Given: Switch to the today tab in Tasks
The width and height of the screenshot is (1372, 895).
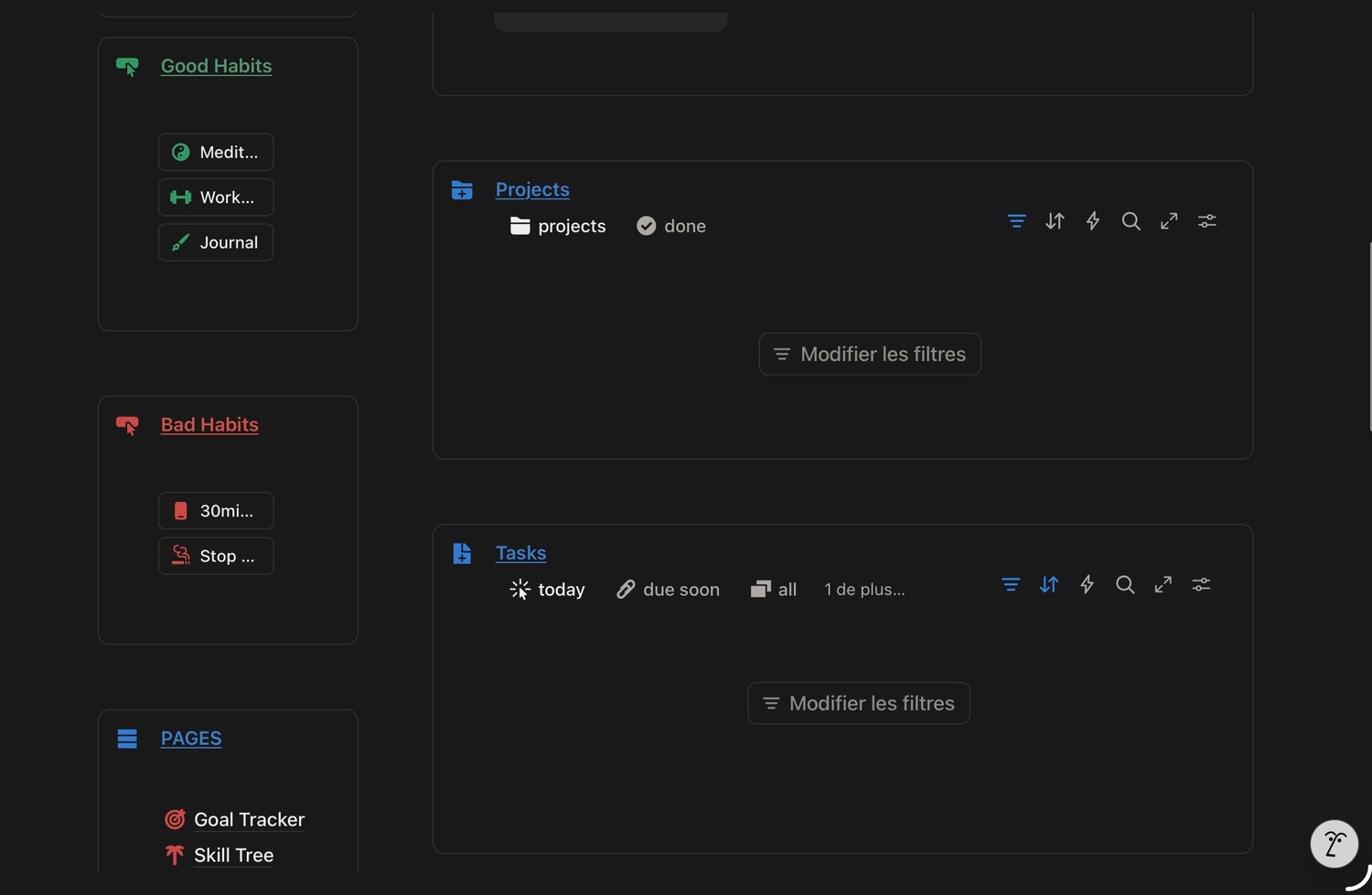Looking at the screenshot, I should pos(547,590).
